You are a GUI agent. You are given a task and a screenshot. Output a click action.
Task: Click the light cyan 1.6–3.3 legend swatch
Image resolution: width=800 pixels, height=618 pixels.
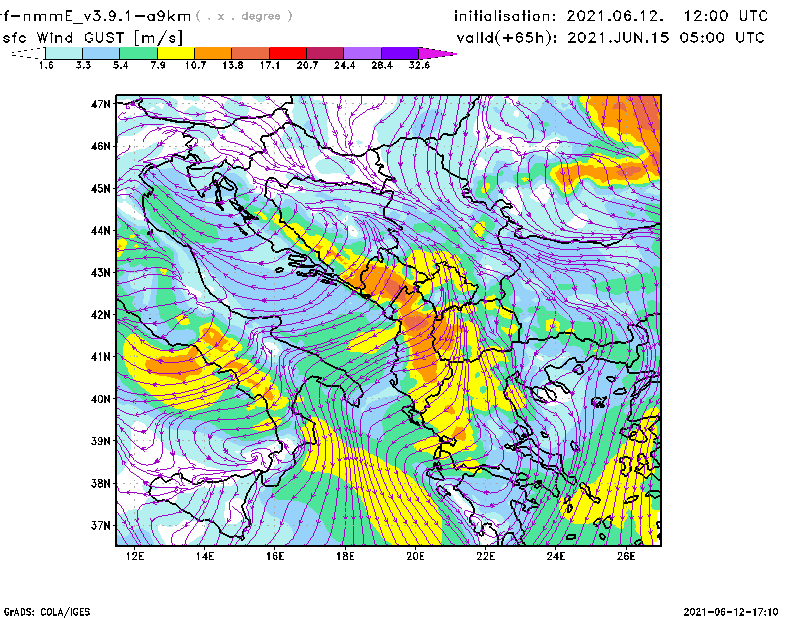[x=64, y=53]
